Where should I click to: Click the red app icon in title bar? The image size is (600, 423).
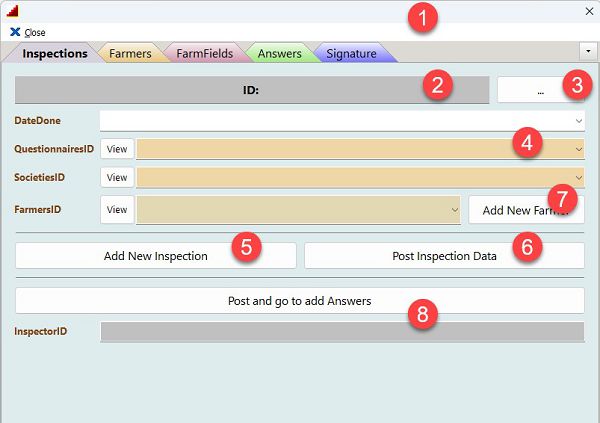[13, 11]
